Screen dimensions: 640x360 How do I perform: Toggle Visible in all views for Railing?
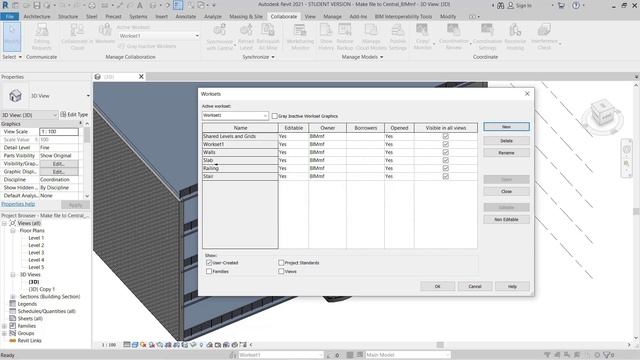[x=446, y=168]
